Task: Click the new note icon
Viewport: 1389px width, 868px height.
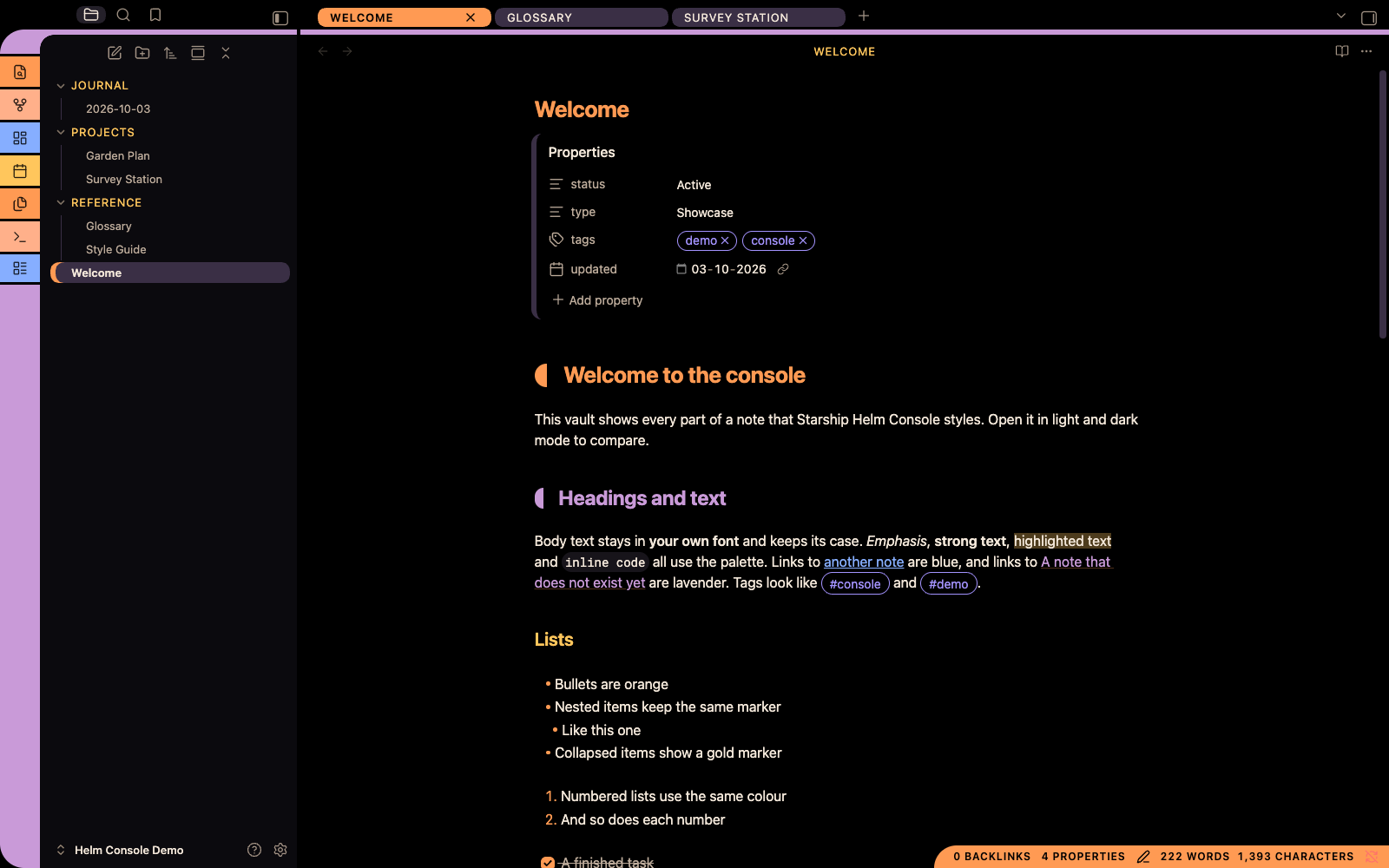Action: pos(115,53)
